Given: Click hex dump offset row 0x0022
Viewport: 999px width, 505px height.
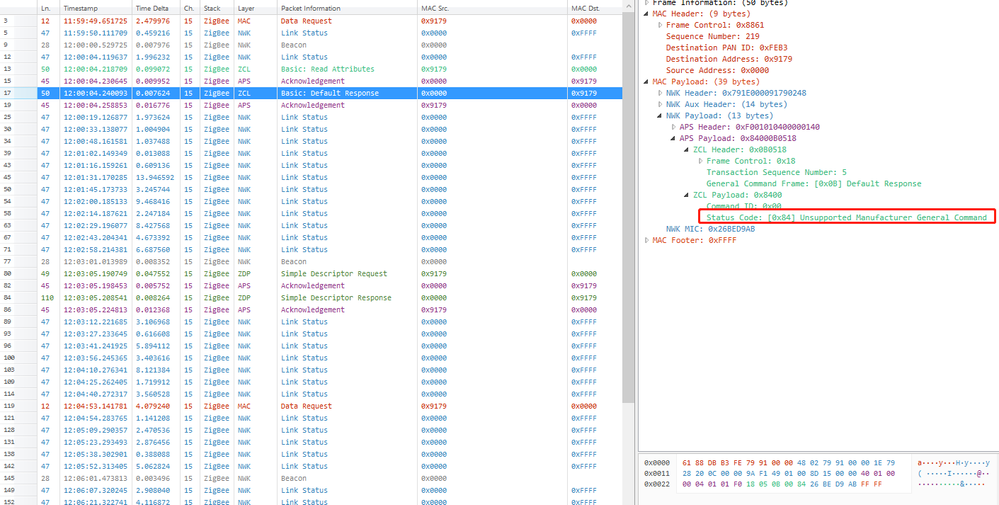Looking at the screenshot, I should (657, 484).
